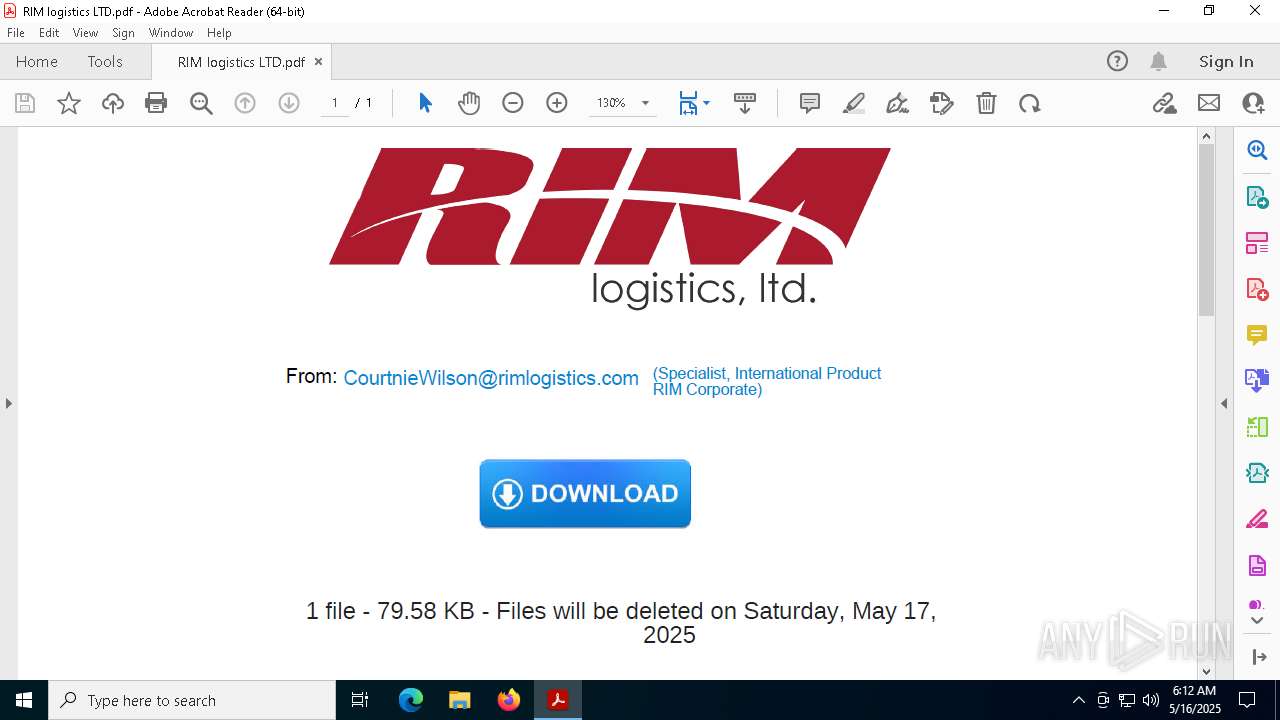This screenshot has width=1280, height=720.
Task: Focus the taskbar search box
Action: point(192,700)
